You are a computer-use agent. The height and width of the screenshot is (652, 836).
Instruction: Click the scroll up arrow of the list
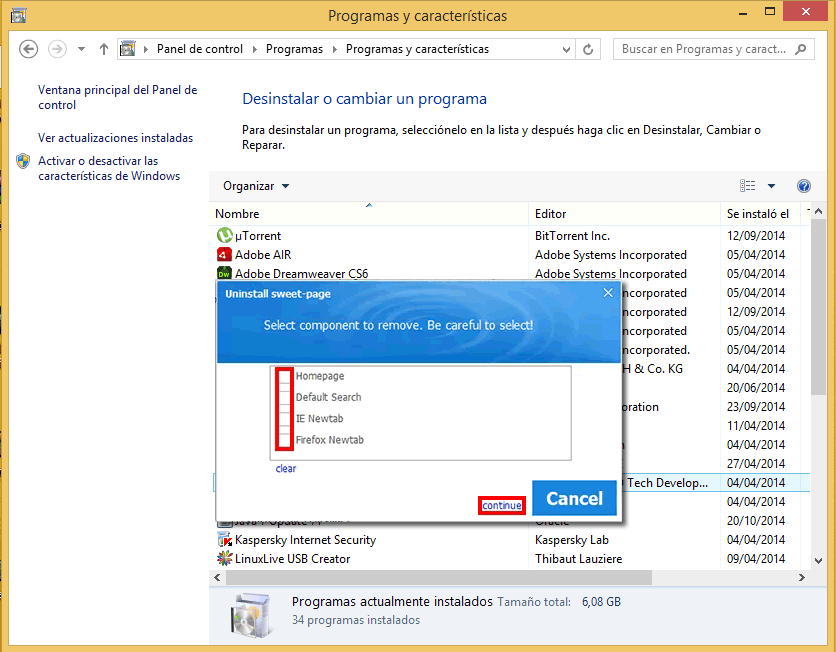click(x=818, y=211)
